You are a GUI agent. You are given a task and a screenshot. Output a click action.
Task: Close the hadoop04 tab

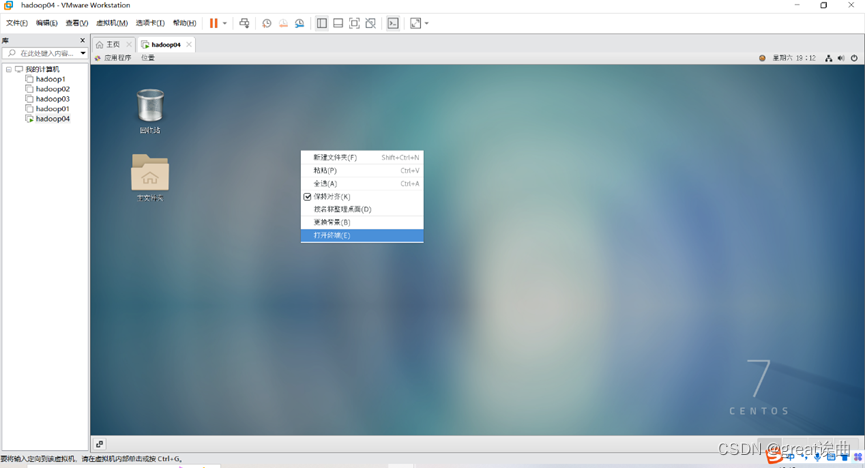tap(189, 45)
